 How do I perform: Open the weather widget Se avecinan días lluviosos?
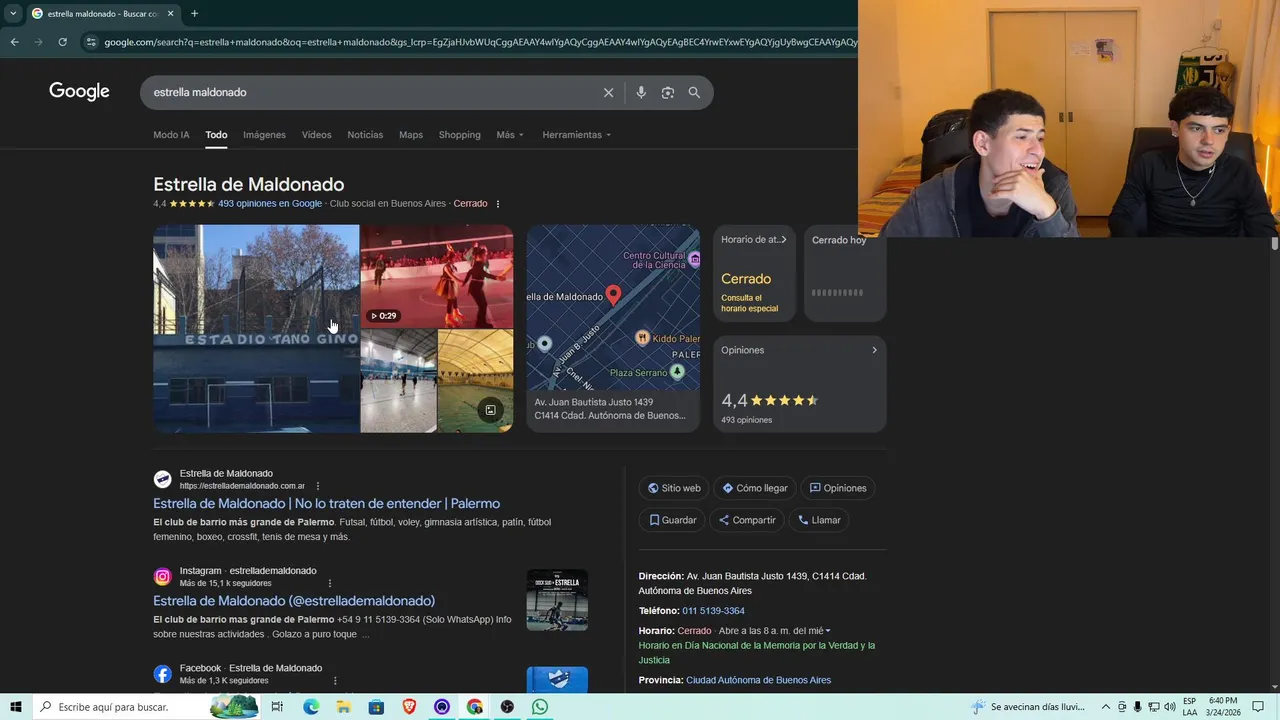pos(1028,707)
